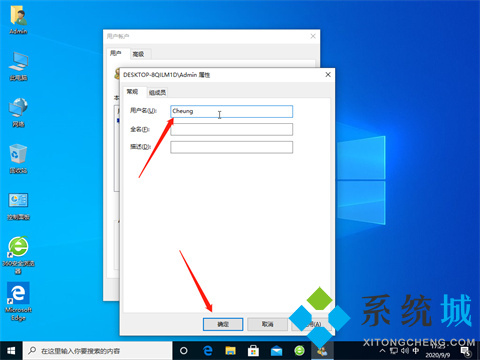Open File Explorer from the taskbar
Screen dimensions: 480x360
click(x=231, y=351)
